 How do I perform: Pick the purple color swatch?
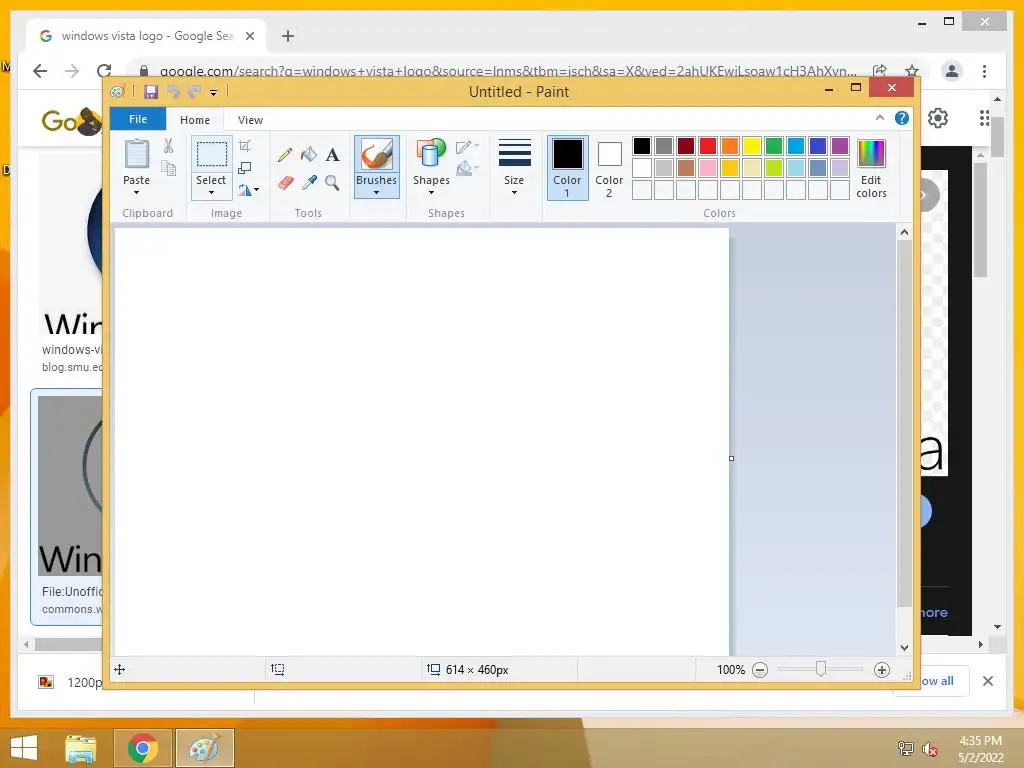[840, 146]
